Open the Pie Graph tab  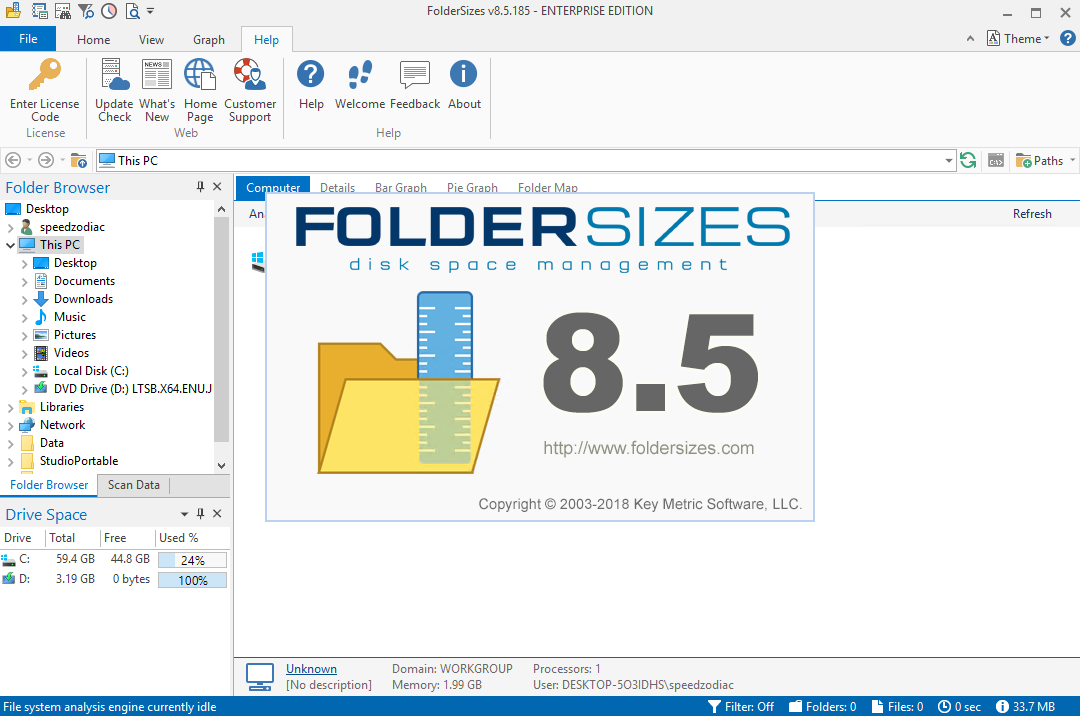472,187
